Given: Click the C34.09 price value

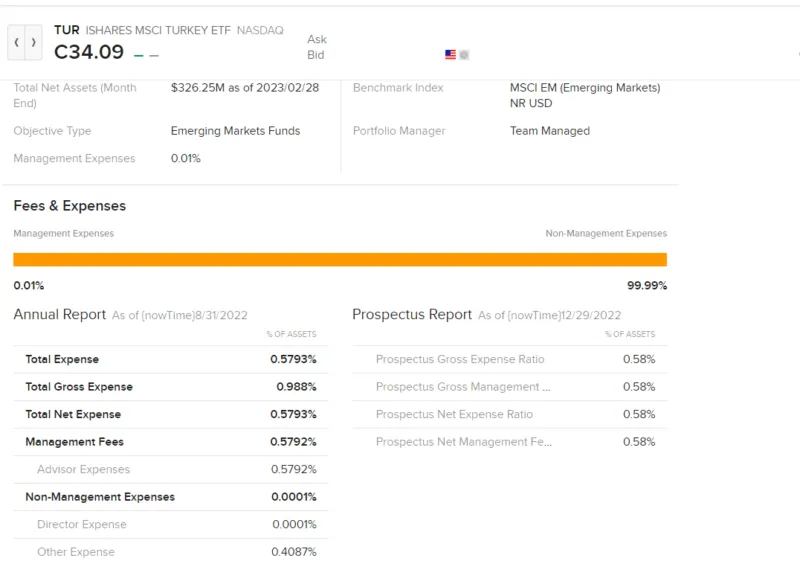Looking at the screenshot, I should [89, 52].
